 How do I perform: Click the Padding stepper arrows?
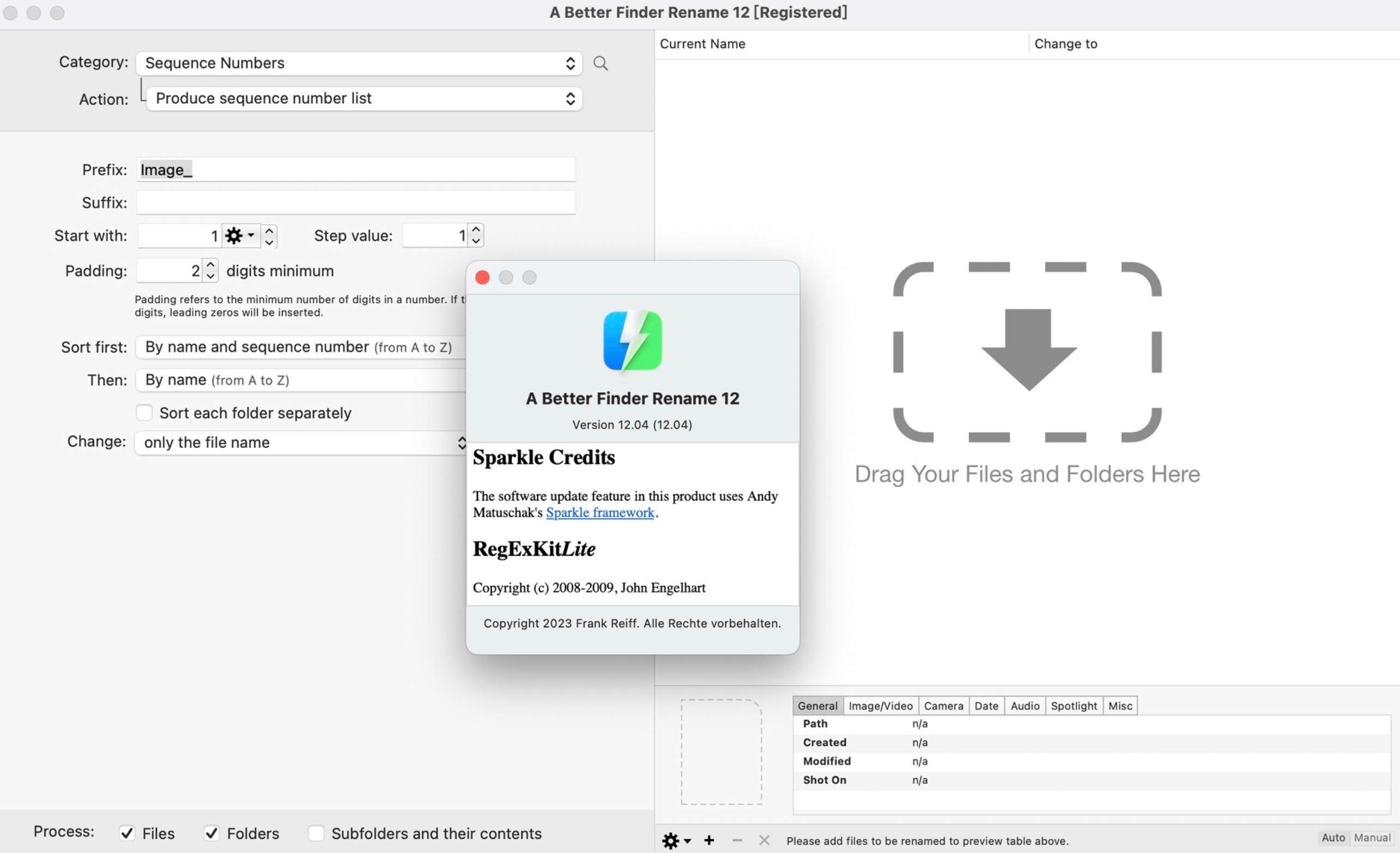click(210, 270)
